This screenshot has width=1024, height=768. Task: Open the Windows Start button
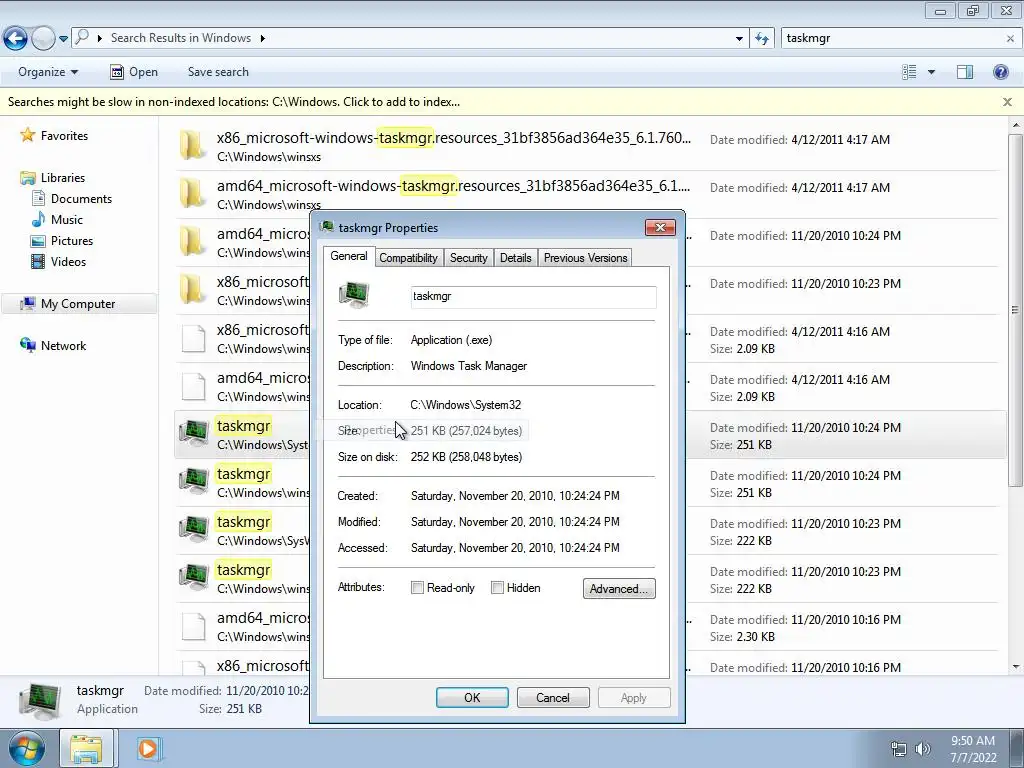[x=26, y=749]
